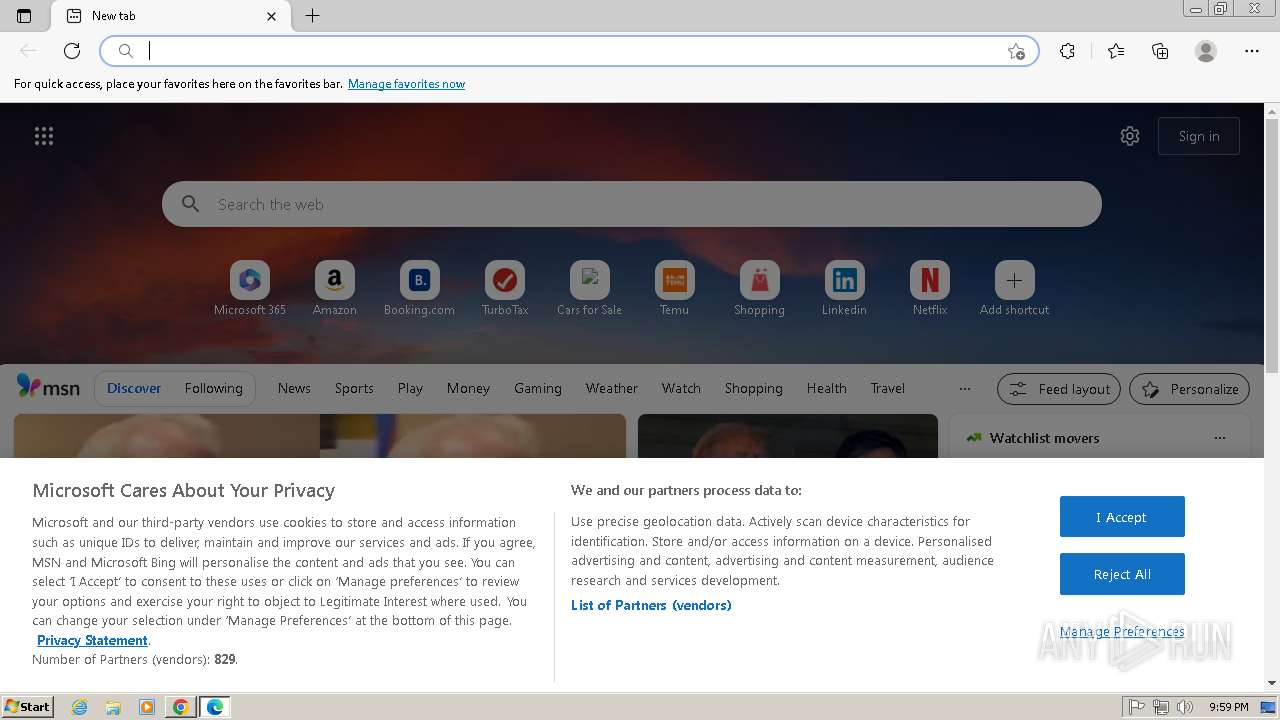Open the Shopping shortcut tile
Image resolution: width=1280 pixels, height=720 pixels.
(760, 289)
